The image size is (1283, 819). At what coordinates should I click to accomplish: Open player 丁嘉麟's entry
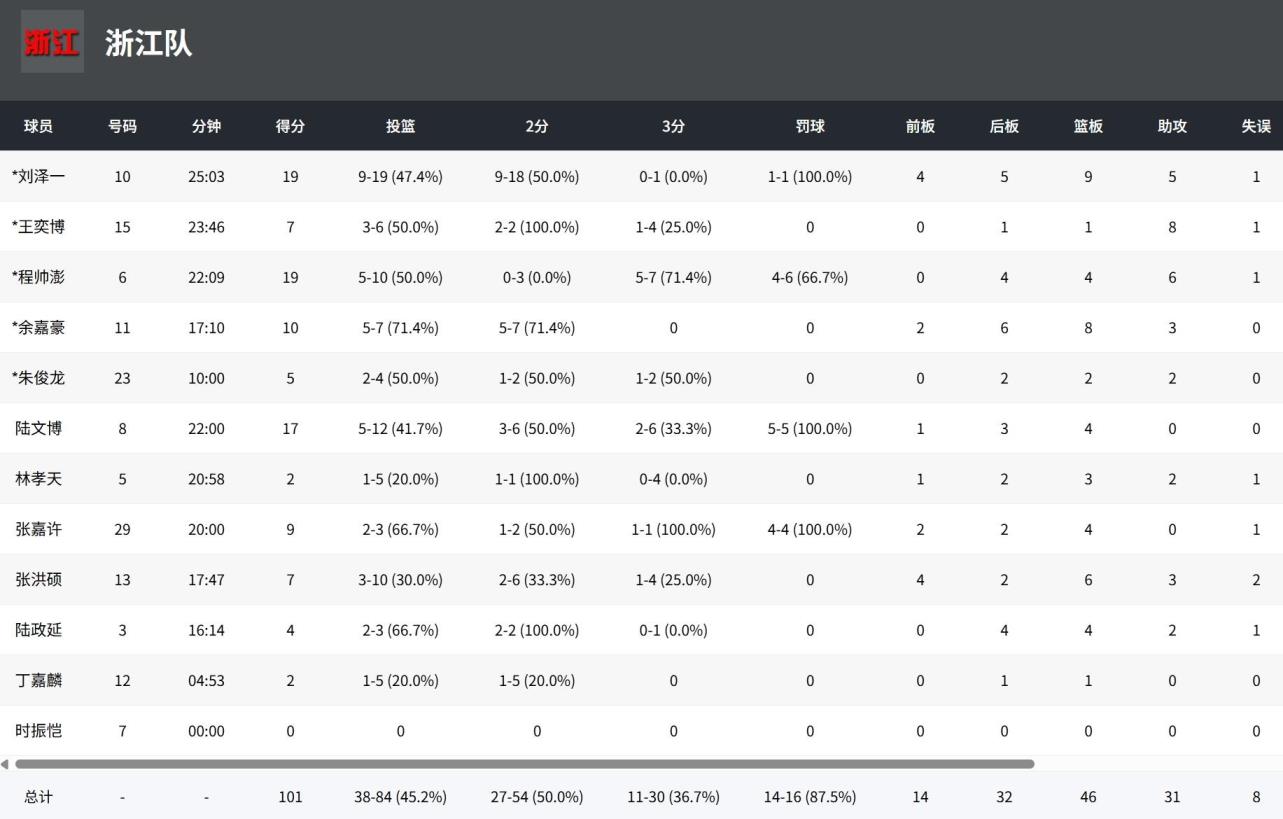[39, 680]
